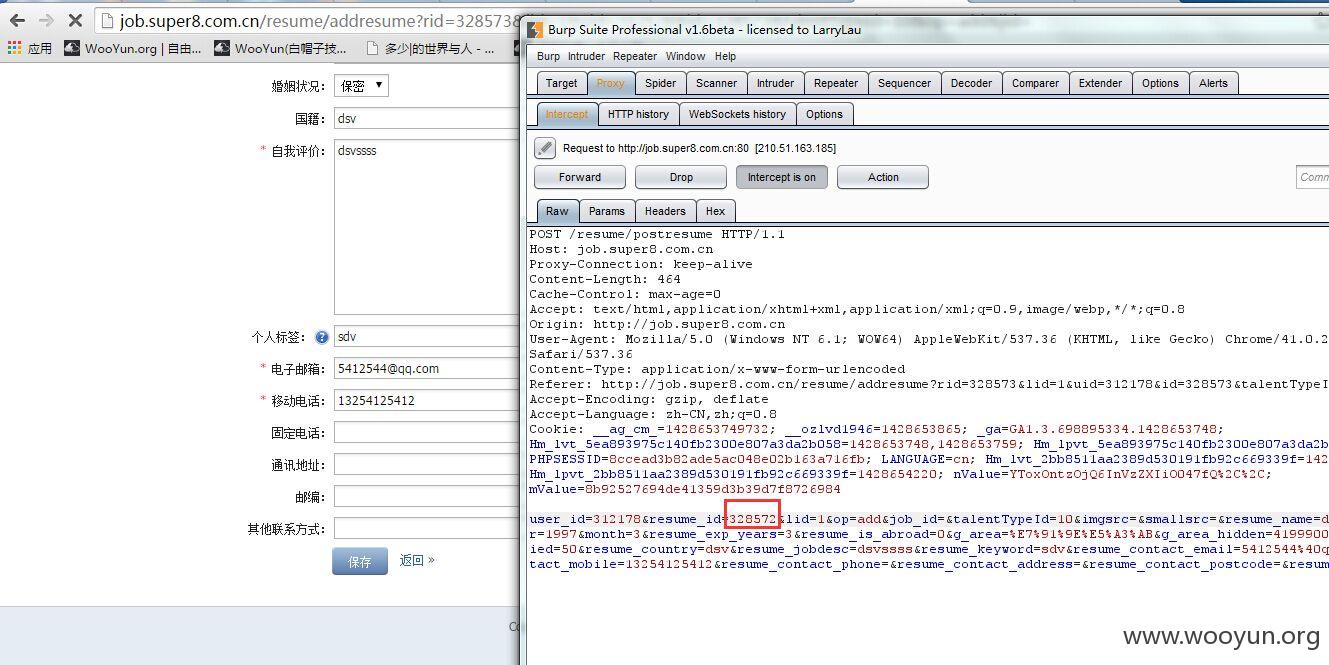Click the 返回 link
1329x665 pixels.
click(x=417, y=560)
